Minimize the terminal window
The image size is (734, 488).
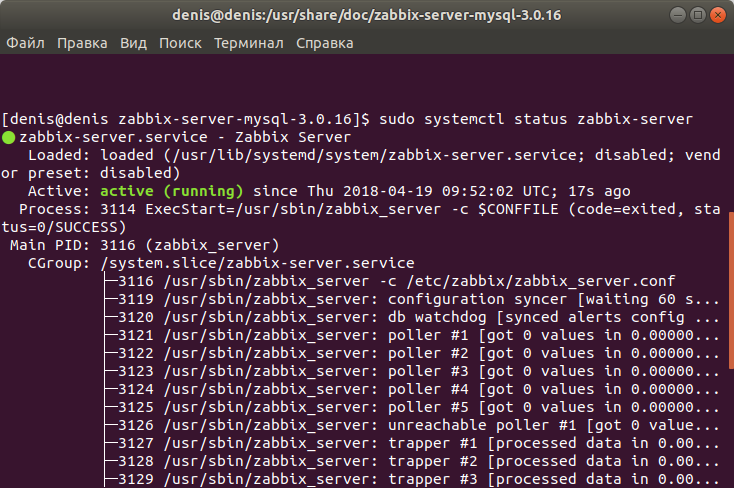click(x=678, y=15)
